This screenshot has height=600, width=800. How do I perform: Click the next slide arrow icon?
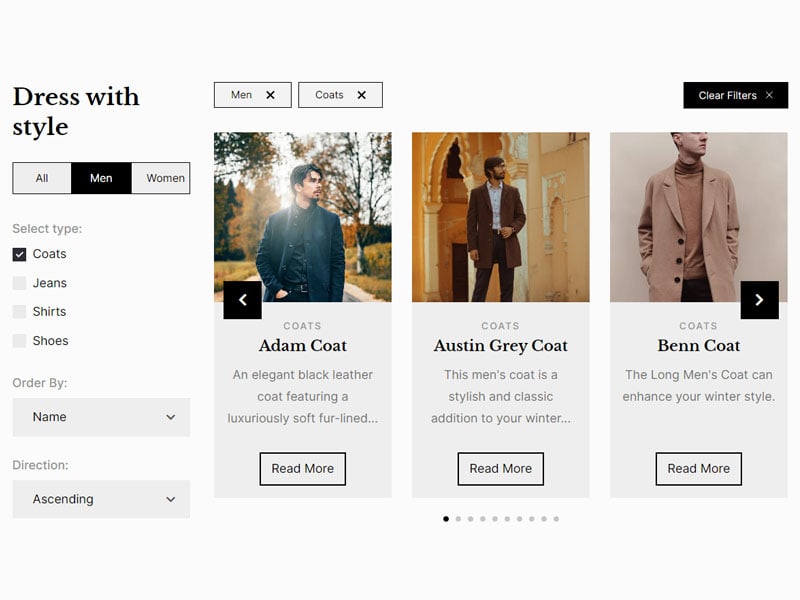(x=759, y=300)
